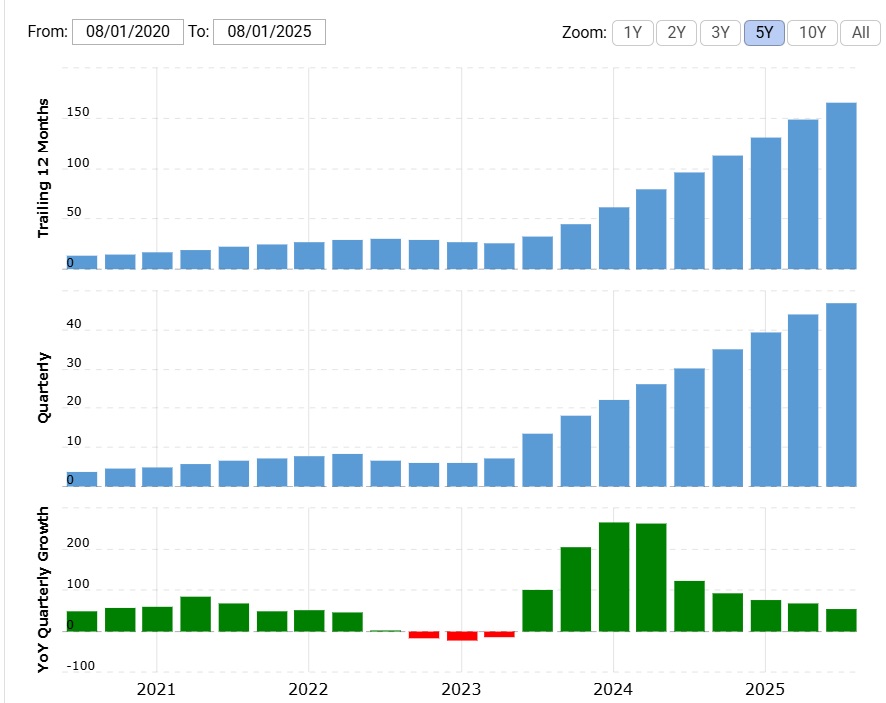Set chart zoom to 1Y
The image size is (886, 703).
click(x=632, y=32)
